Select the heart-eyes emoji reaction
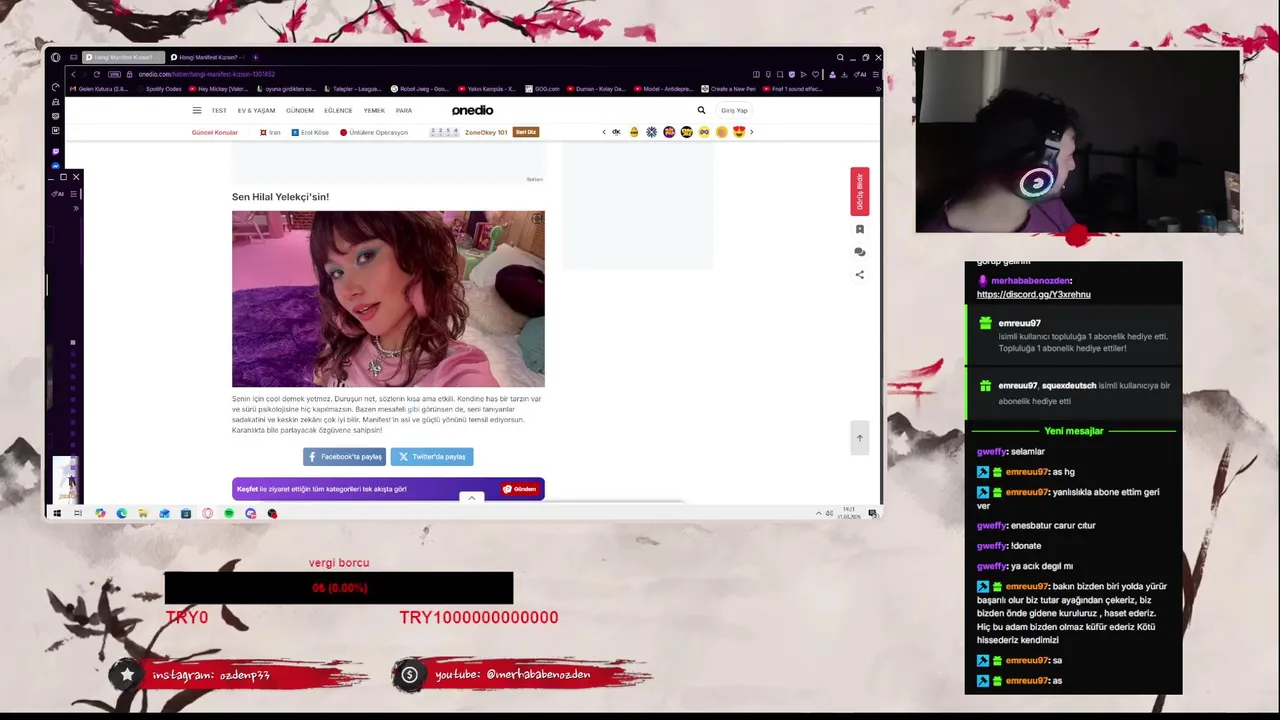Screen dimensions: 1280x720 (739, 132)
